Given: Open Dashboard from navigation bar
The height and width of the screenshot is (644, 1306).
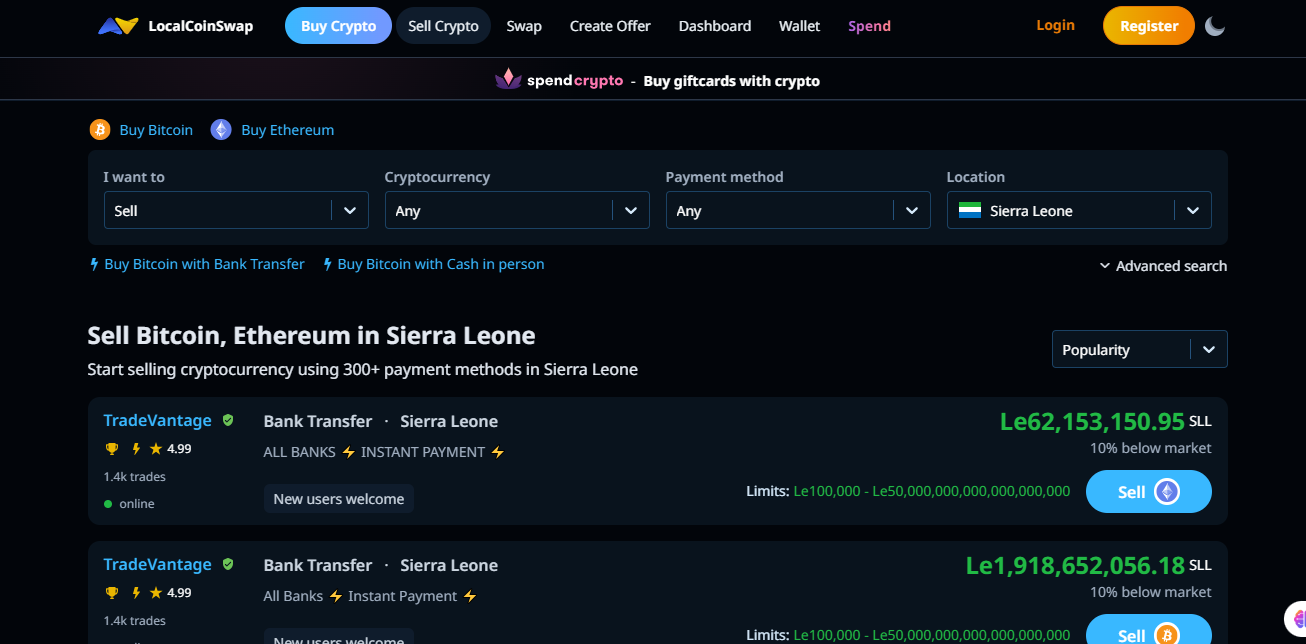Looking at the screenshot, I should click(x=715, y=26).
